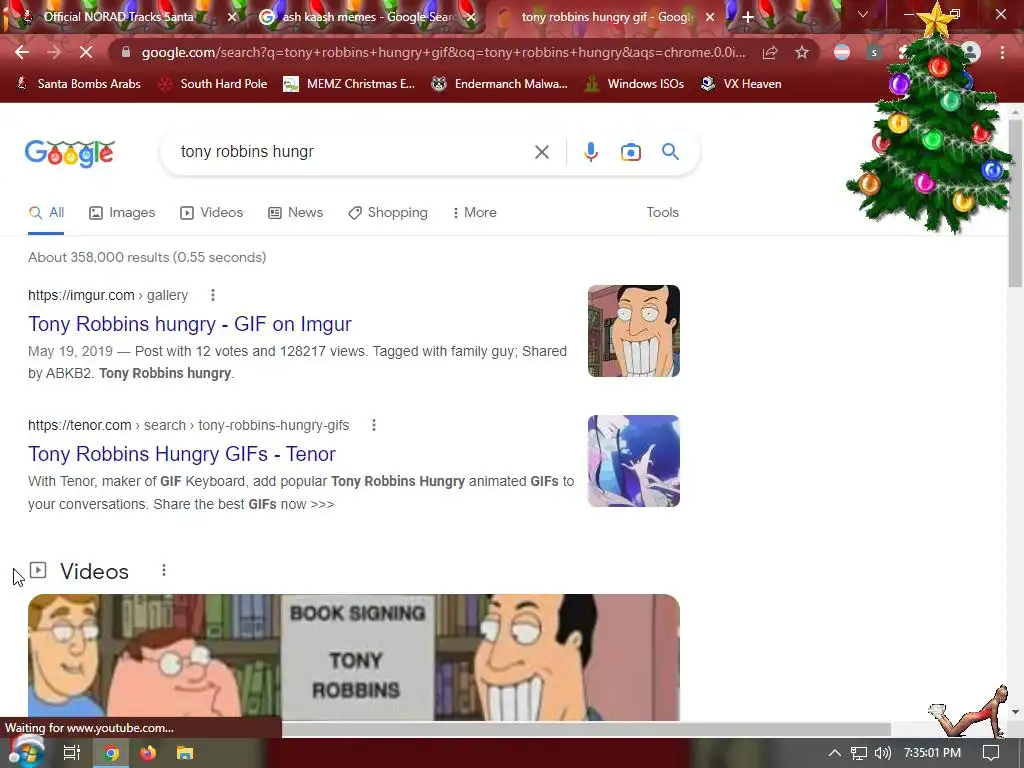Switch to Videos results
Viewport: 1024px width, 768px height.
[212, 212]
